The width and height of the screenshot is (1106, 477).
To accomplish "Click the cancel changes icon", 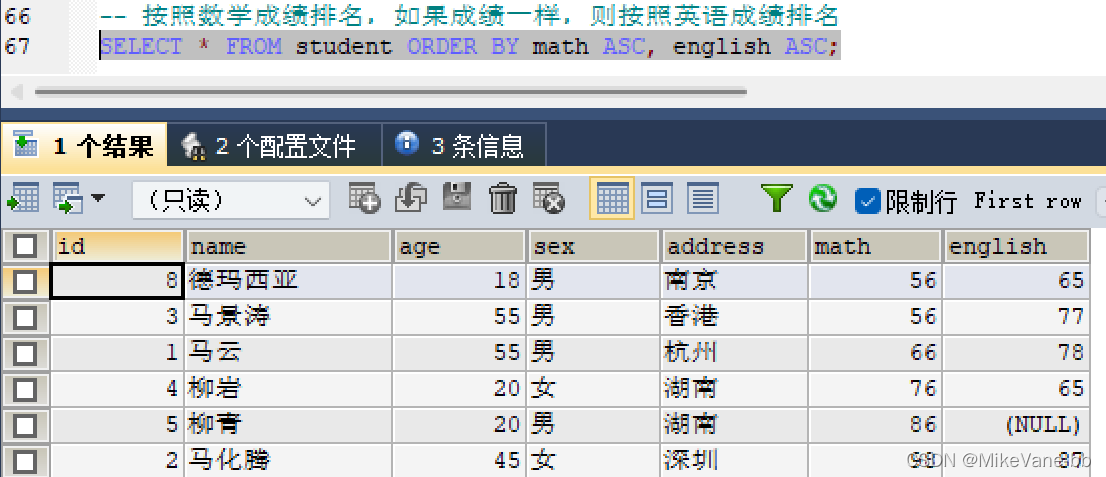I will coord(549,198).
